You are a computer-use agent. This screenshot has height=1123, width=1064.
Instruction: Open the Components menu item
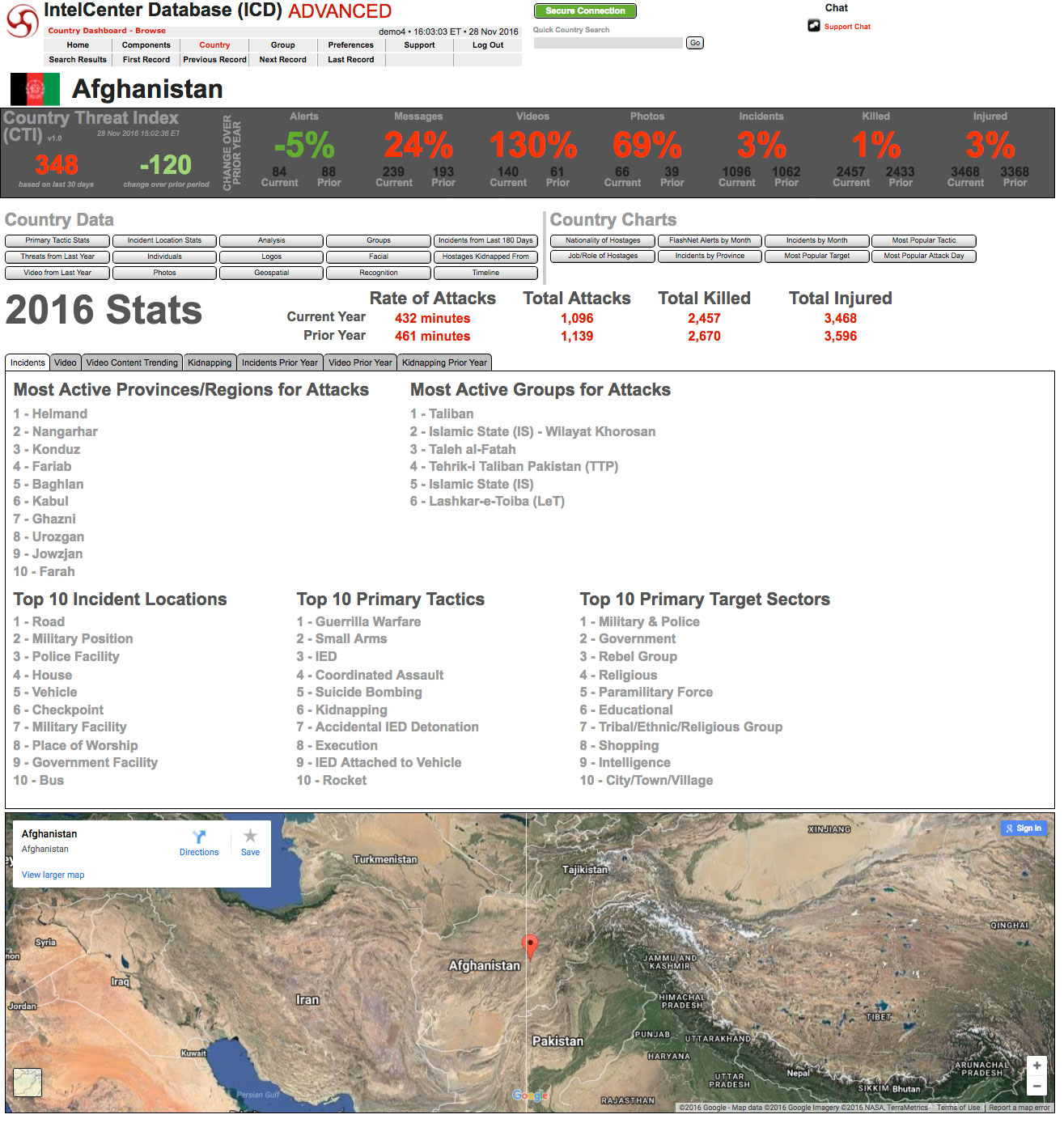tap(146, 45)
